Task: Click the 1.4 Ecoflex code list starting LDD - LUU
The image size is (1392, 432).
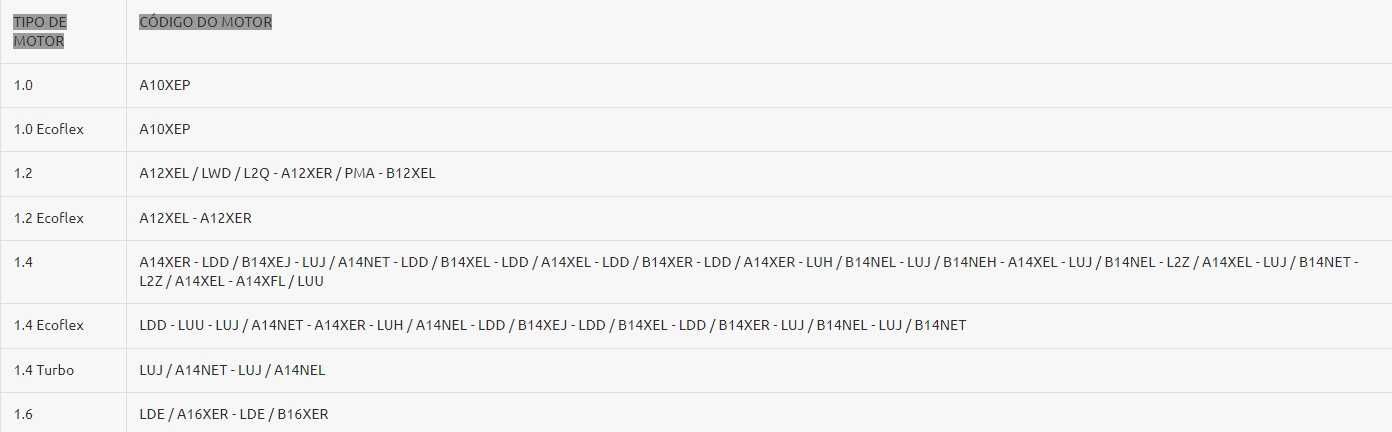Action: pos(553,325)
